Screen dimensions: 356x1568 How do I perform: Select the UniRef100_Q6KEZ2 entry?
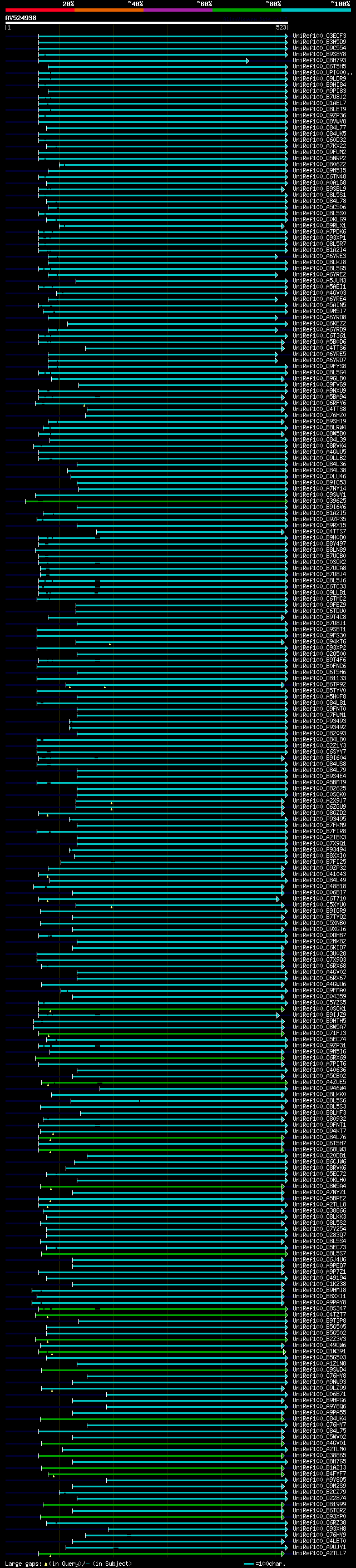coord(319,323)
